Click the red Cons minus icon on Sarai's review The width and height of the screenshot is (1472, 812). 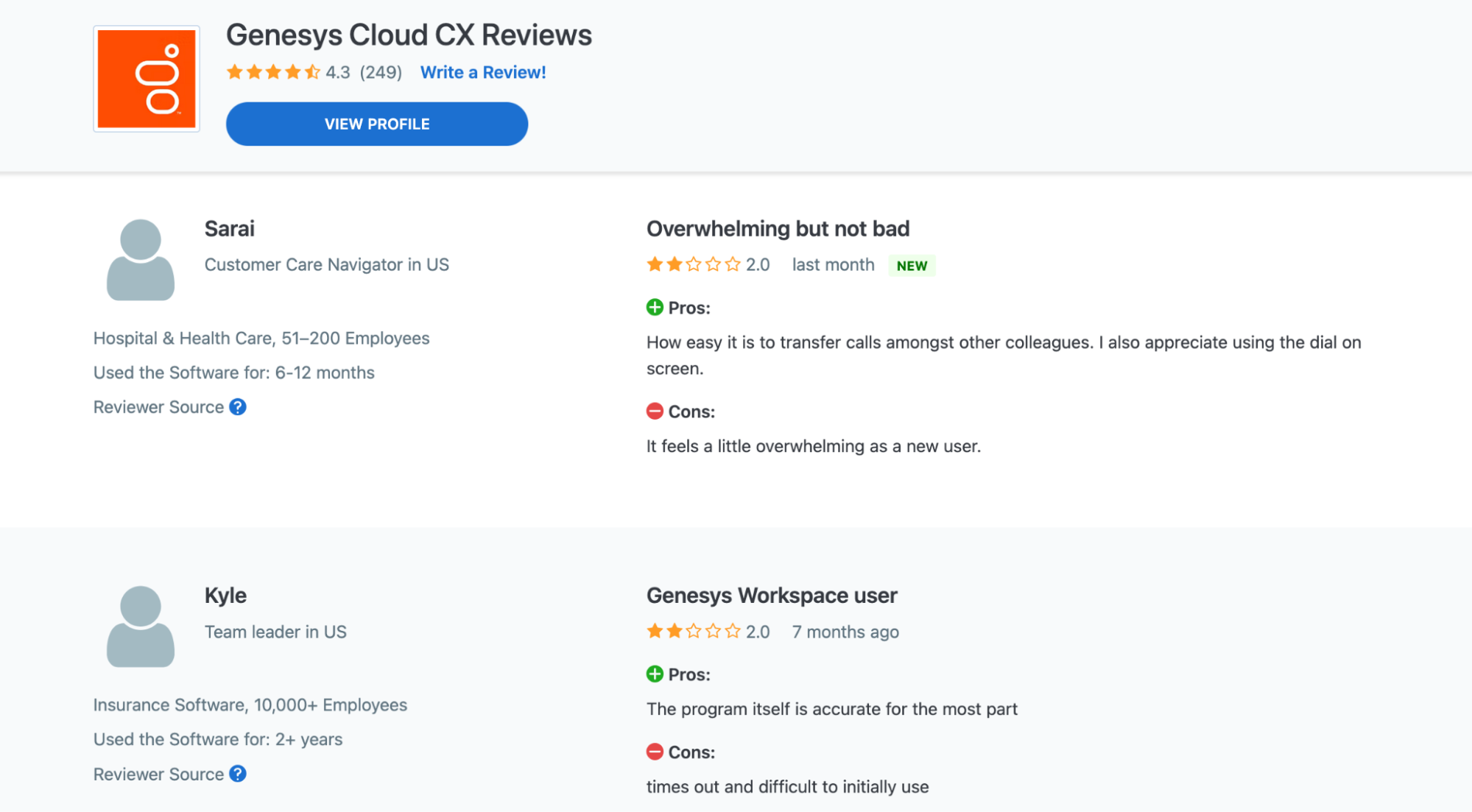coord(655,412)
